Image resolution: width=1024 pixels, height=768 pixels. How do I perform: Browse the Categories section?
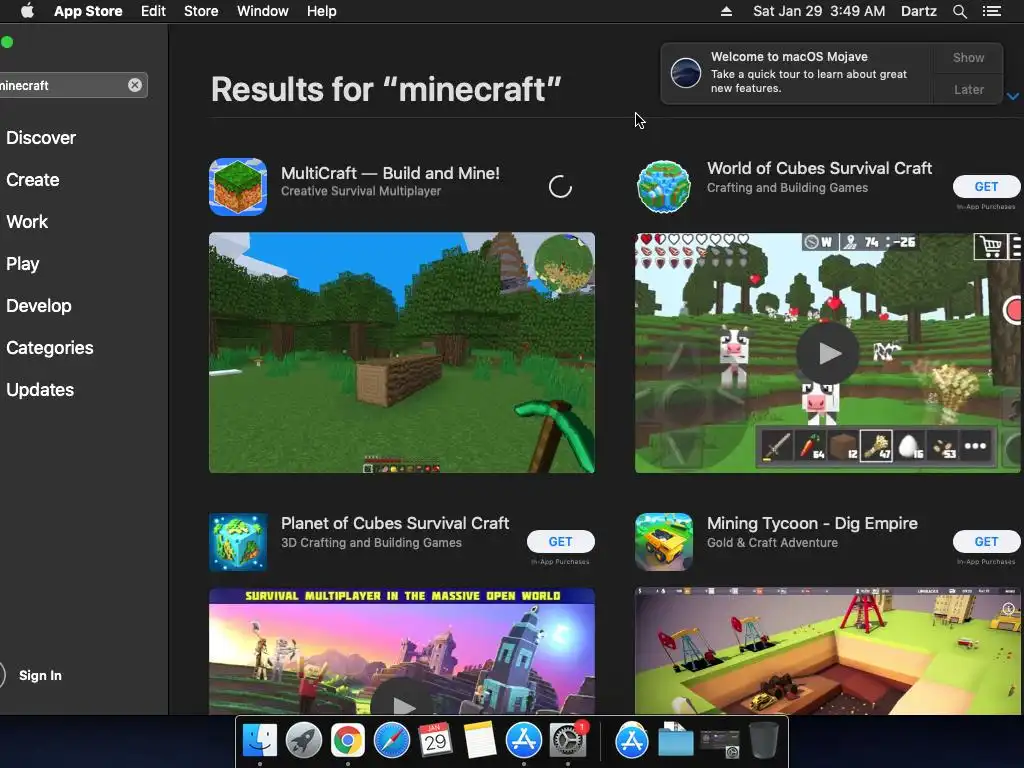click(50, 347)
